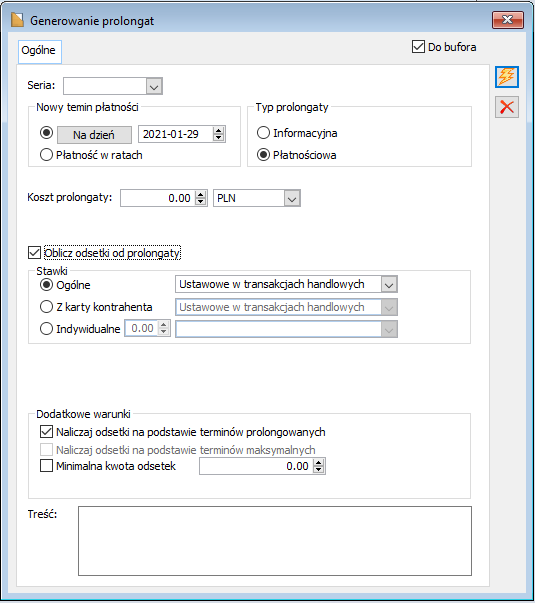Click the red X cancel icon

507,107
